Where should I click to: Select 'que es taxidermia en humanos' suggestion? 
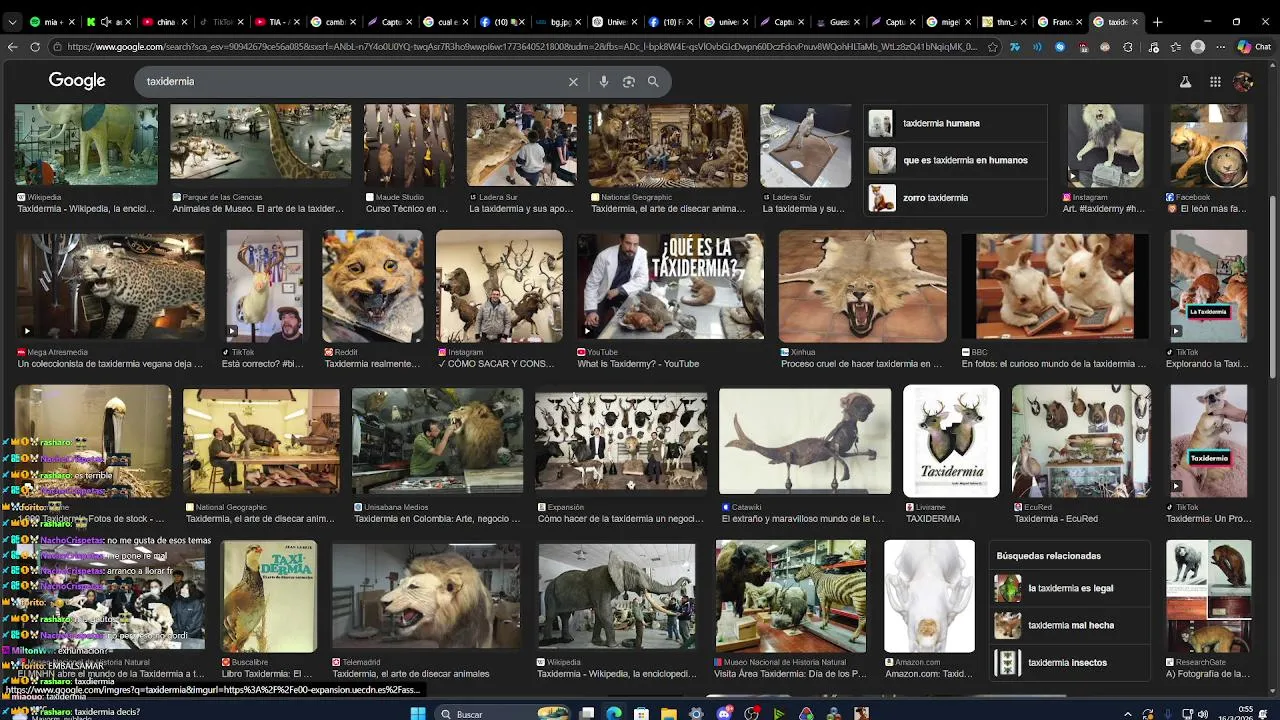[955, 160]
